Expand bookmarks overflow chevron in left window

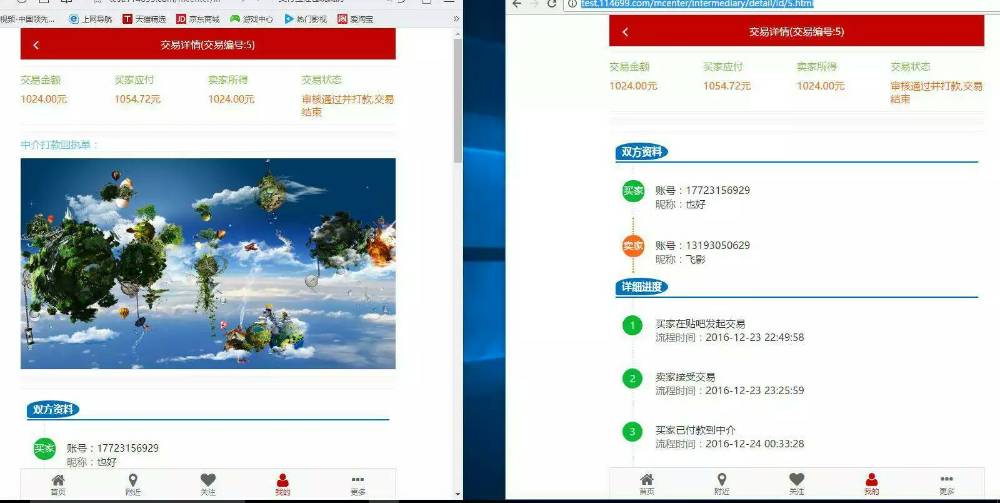(x=456, y=19)
